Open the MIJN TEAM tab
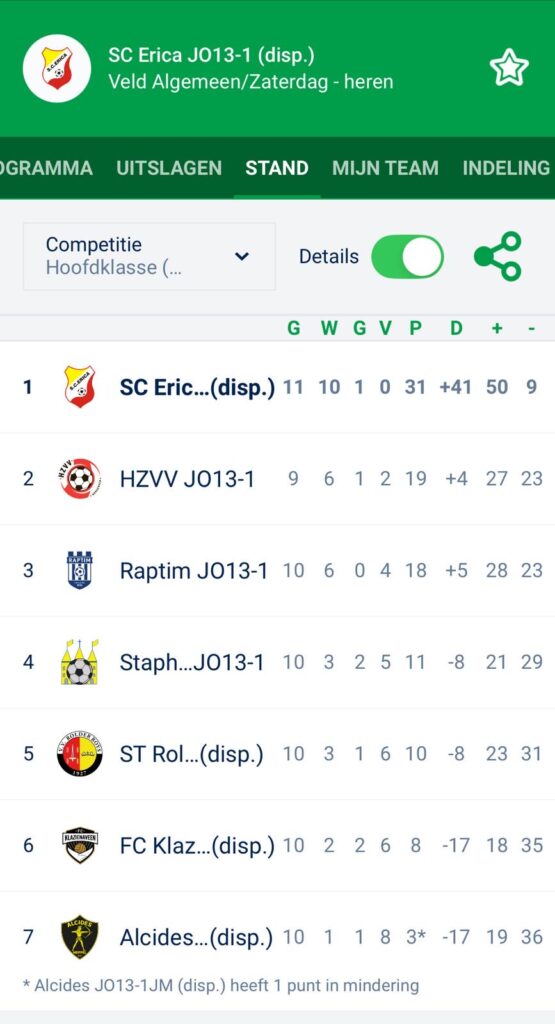Viewport: 555px width, 1024px height. tap(385, 168)
